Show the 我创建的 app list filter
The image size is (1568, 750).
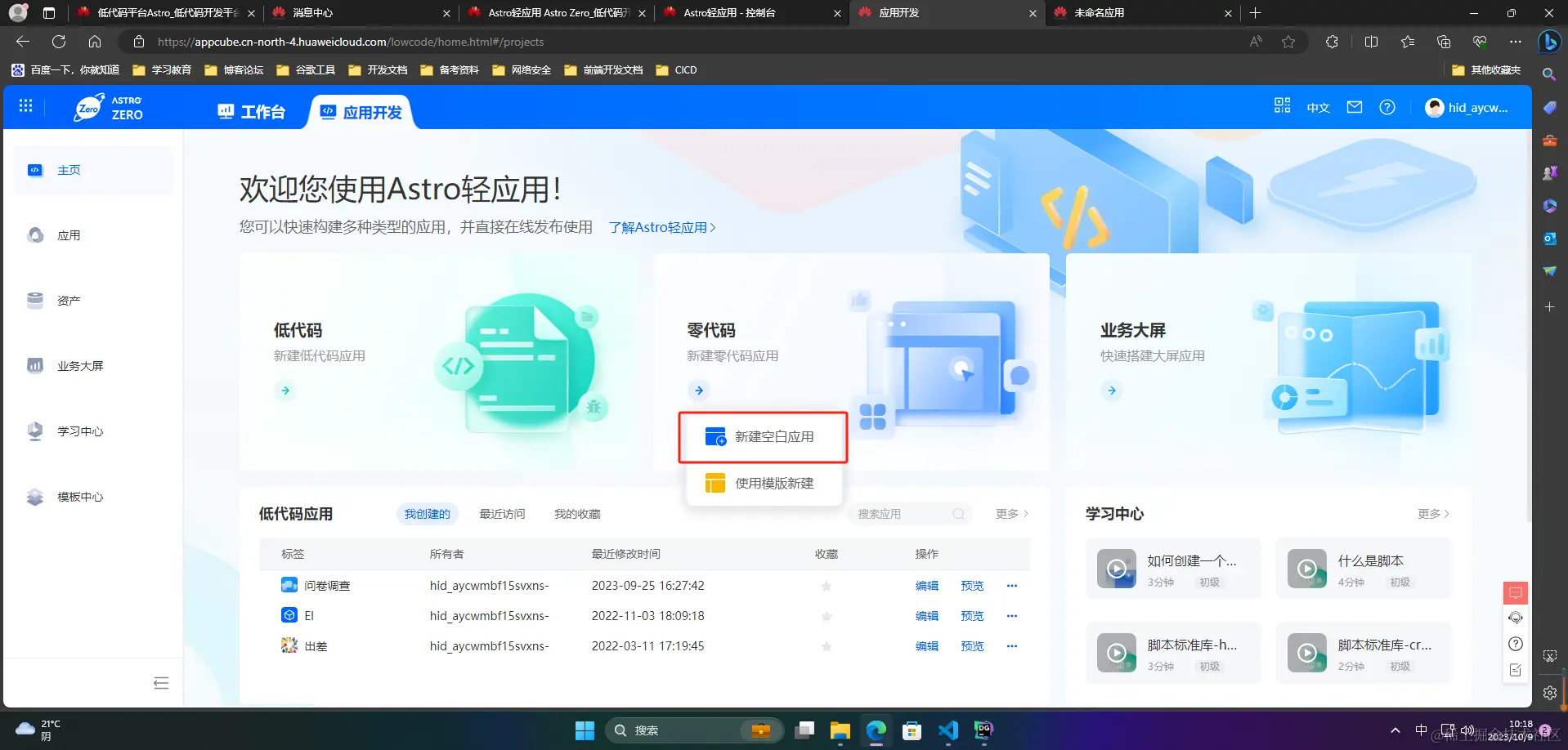point(427,514)
